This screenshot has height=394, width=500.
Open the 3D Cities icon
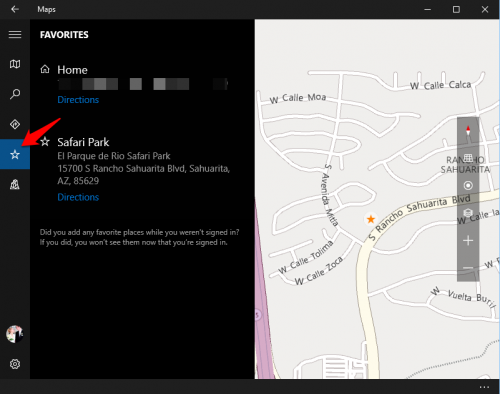tap(15, 184)
